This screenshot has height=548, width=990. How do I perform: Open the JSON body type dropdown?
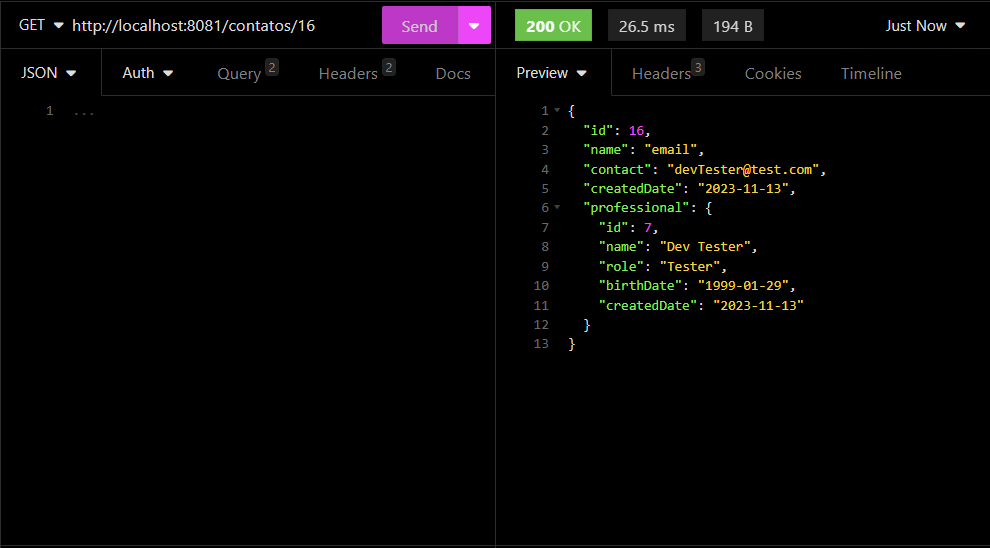point(49,73)
